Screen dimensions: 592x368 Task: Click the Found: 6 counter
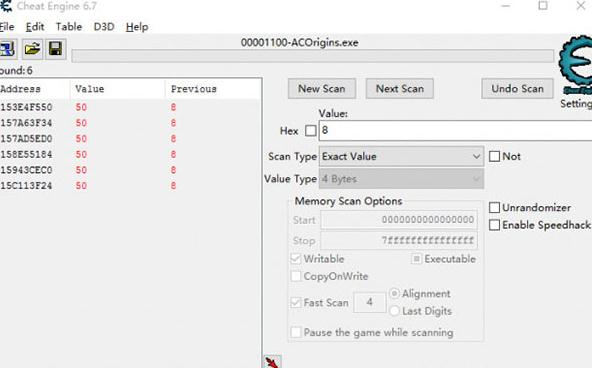tap(16, 71)
